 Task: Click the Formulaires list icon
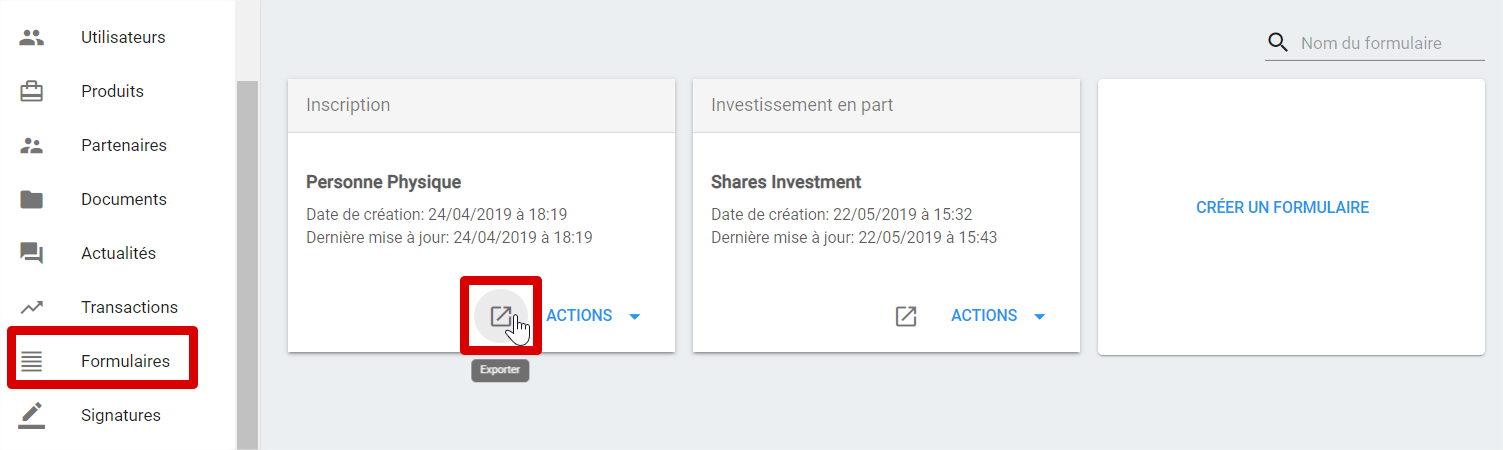(32, 362)
